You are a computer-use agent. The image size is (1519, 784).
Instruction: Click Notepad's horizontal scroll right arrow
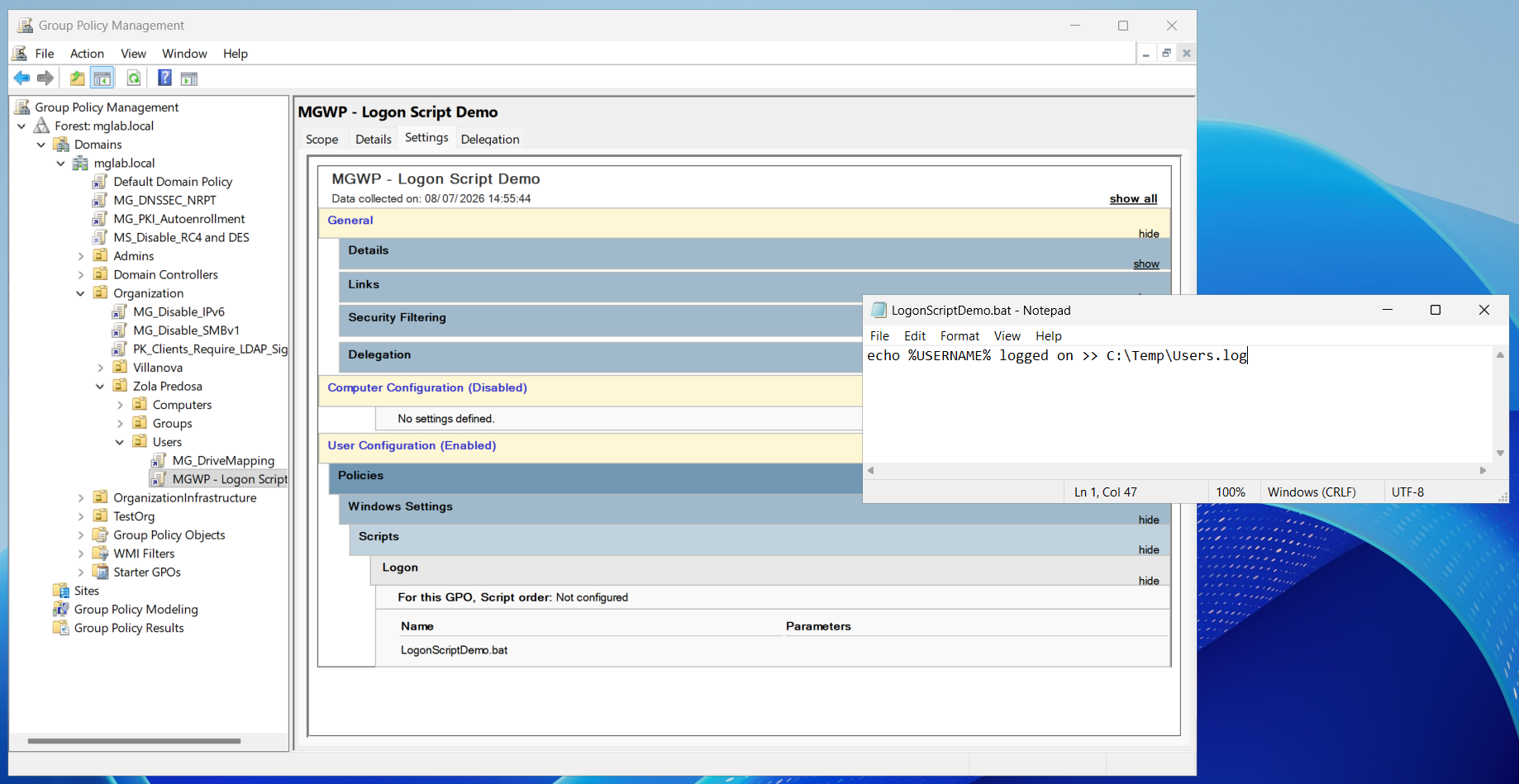1483,471
